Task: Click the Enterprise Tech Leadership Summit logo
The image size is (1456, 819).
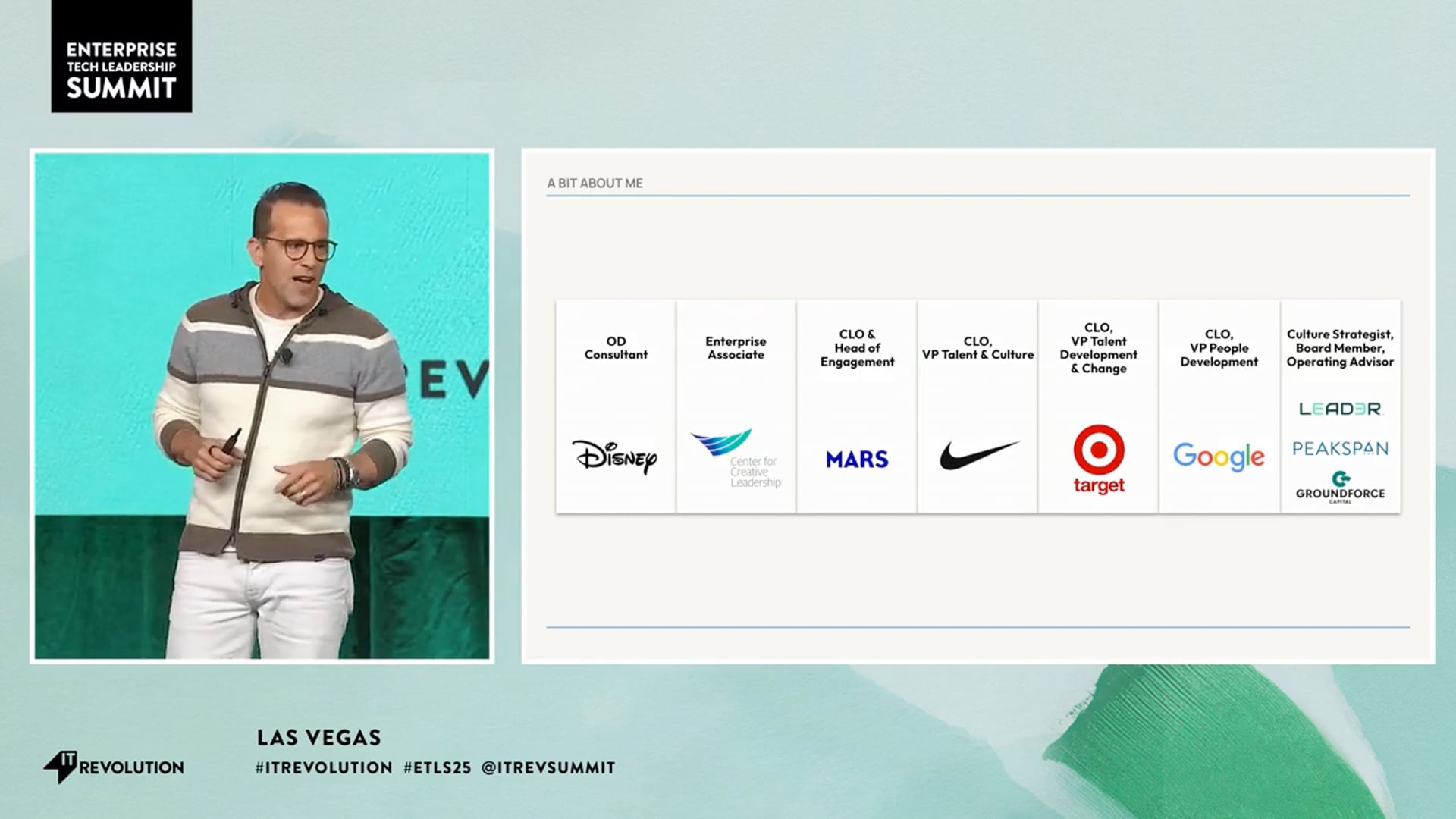Action: click(x=121, y=56)
